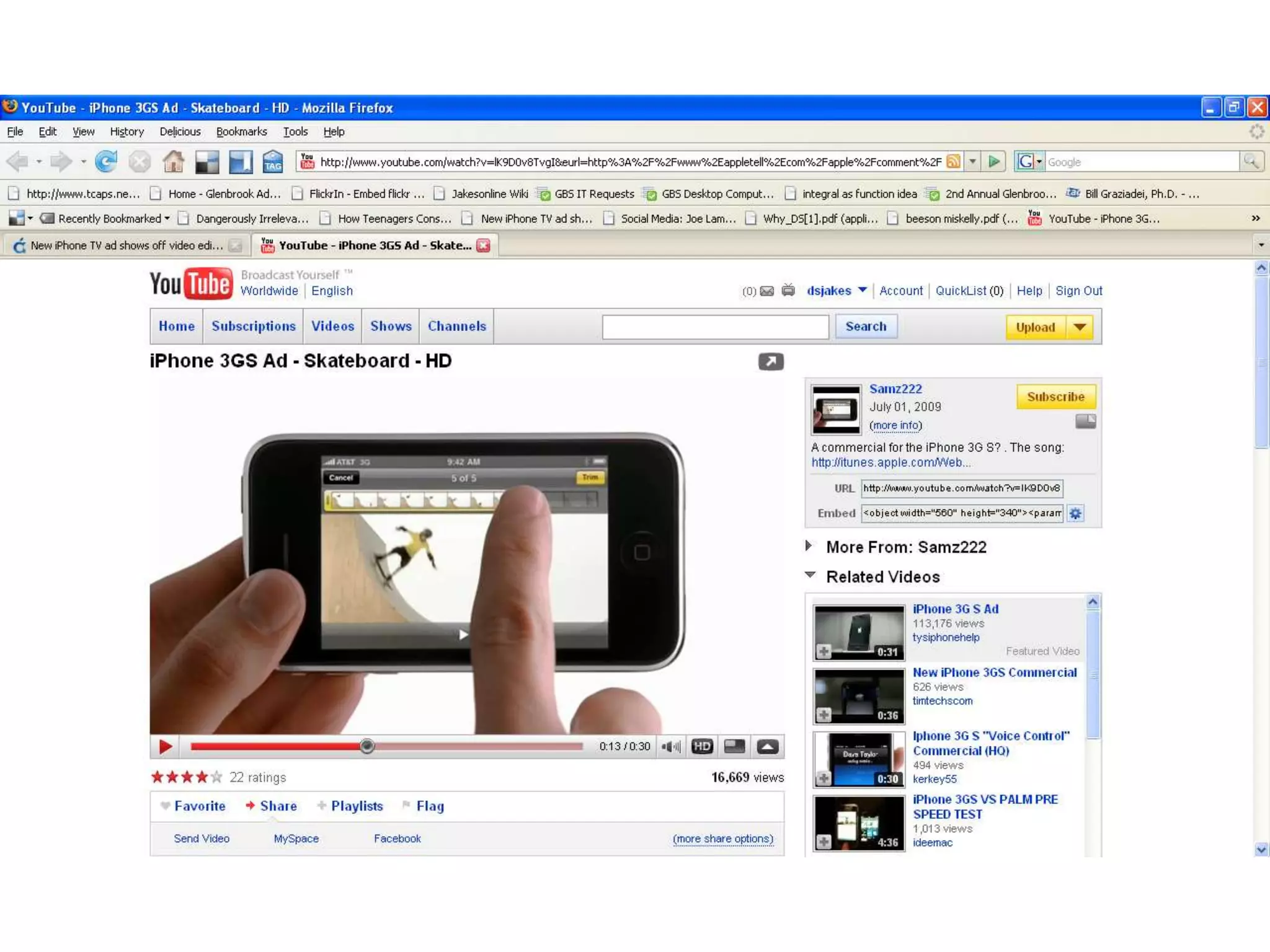Viewport: 1270px width, 952px height.
Task: Click the YouTube inbox envelope icon
Action: (x=767, y=291)
